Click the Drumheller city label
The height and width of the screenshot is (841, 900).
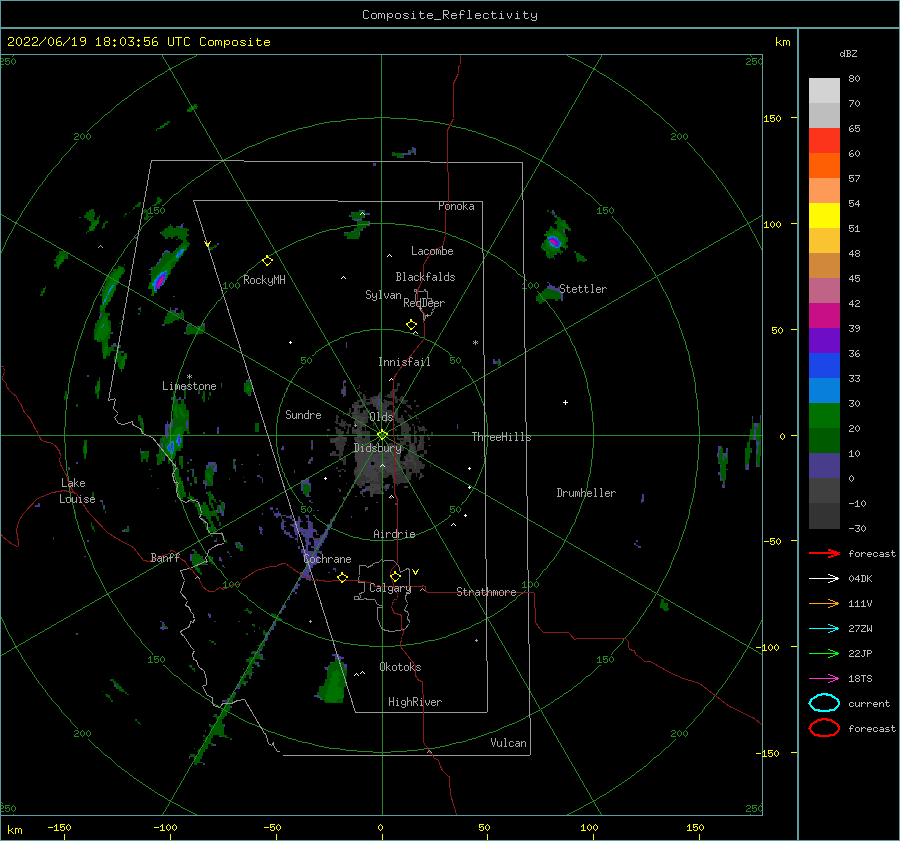click(586, 493)
